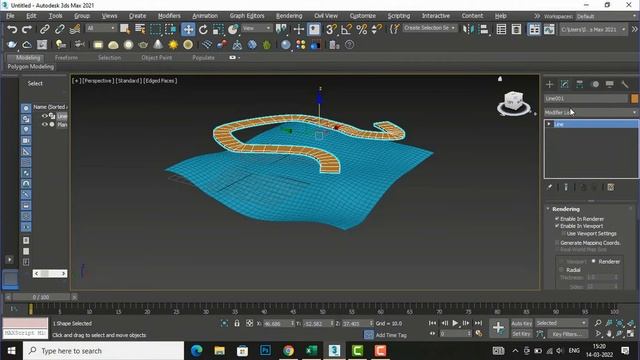
Task: Click the Edged Faces shading label
Action: point(160,81)
